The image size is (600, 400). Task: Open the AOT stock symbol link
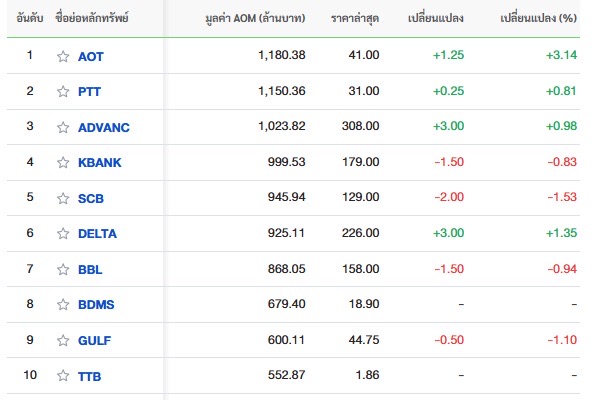[x=90, y=56]
